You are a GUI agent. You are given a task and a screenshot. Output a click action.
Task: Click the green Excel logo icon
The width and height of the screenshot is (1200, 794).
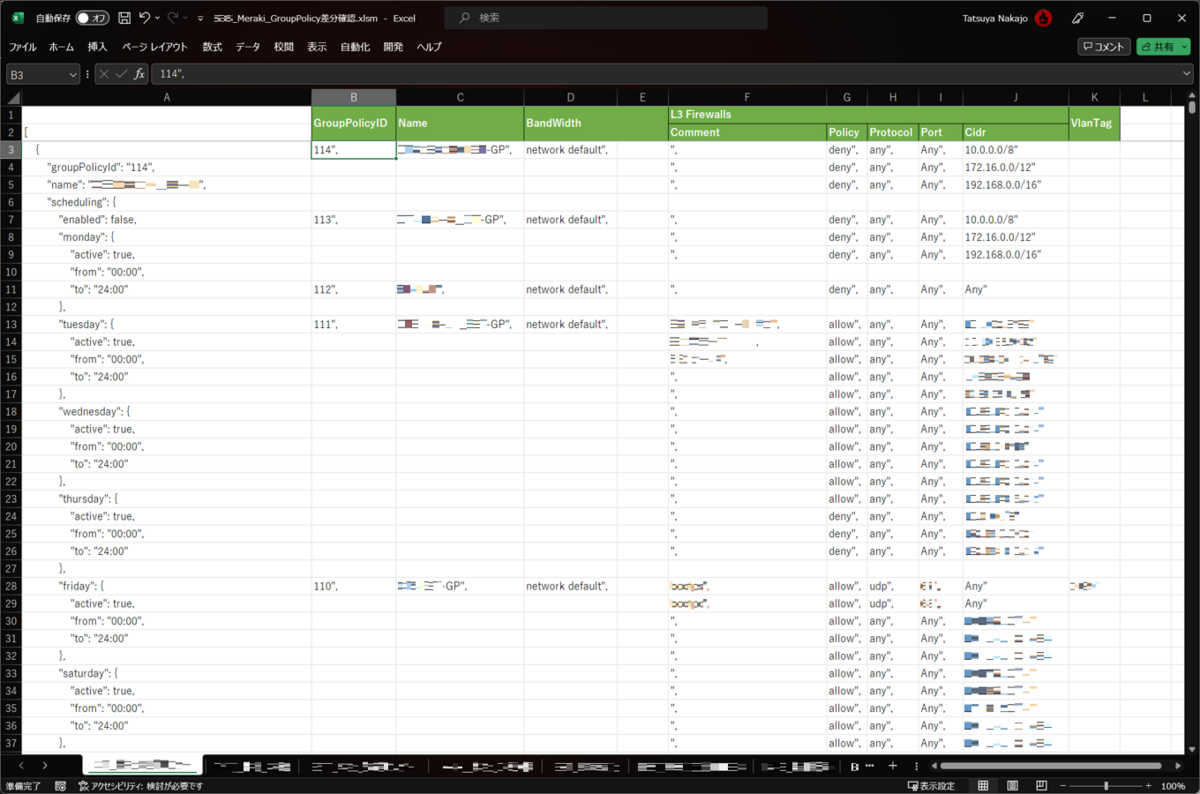tap(18, 18)
